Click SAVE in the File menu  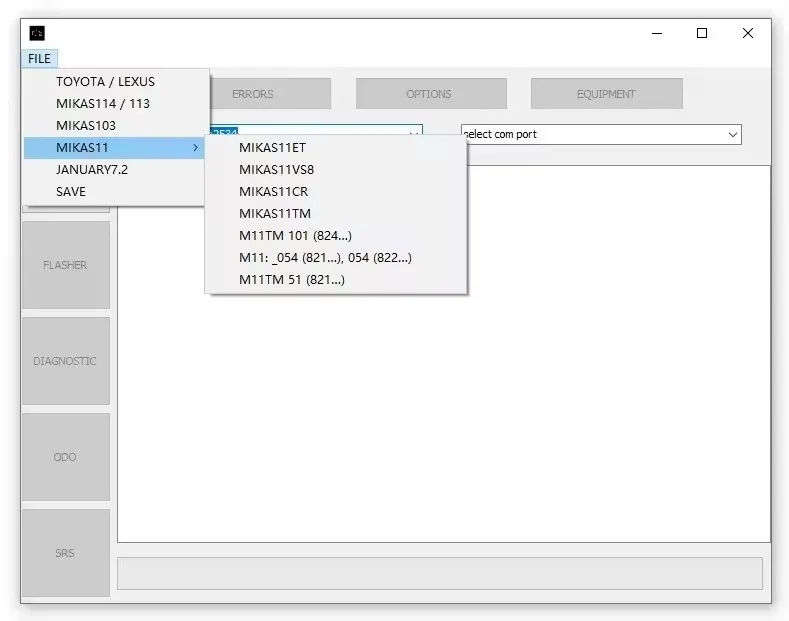coord(114,192)
